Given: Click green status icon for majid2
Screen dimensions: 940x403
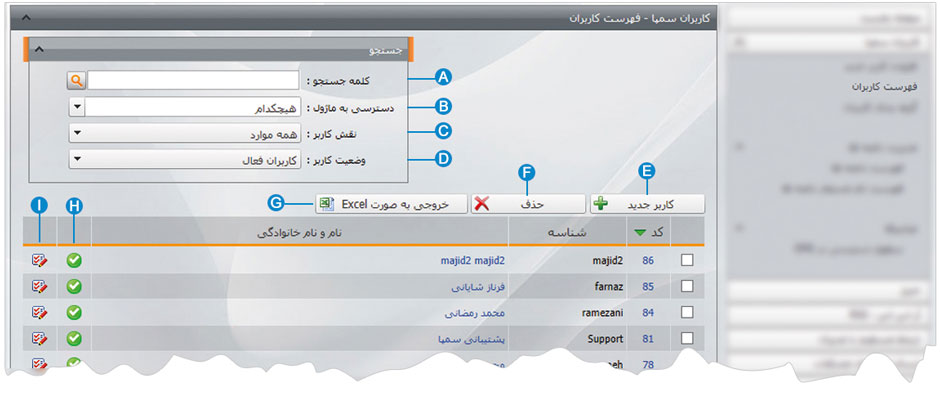Looking at the screenshot, I should pyautogui.click(x=74, y=260).
